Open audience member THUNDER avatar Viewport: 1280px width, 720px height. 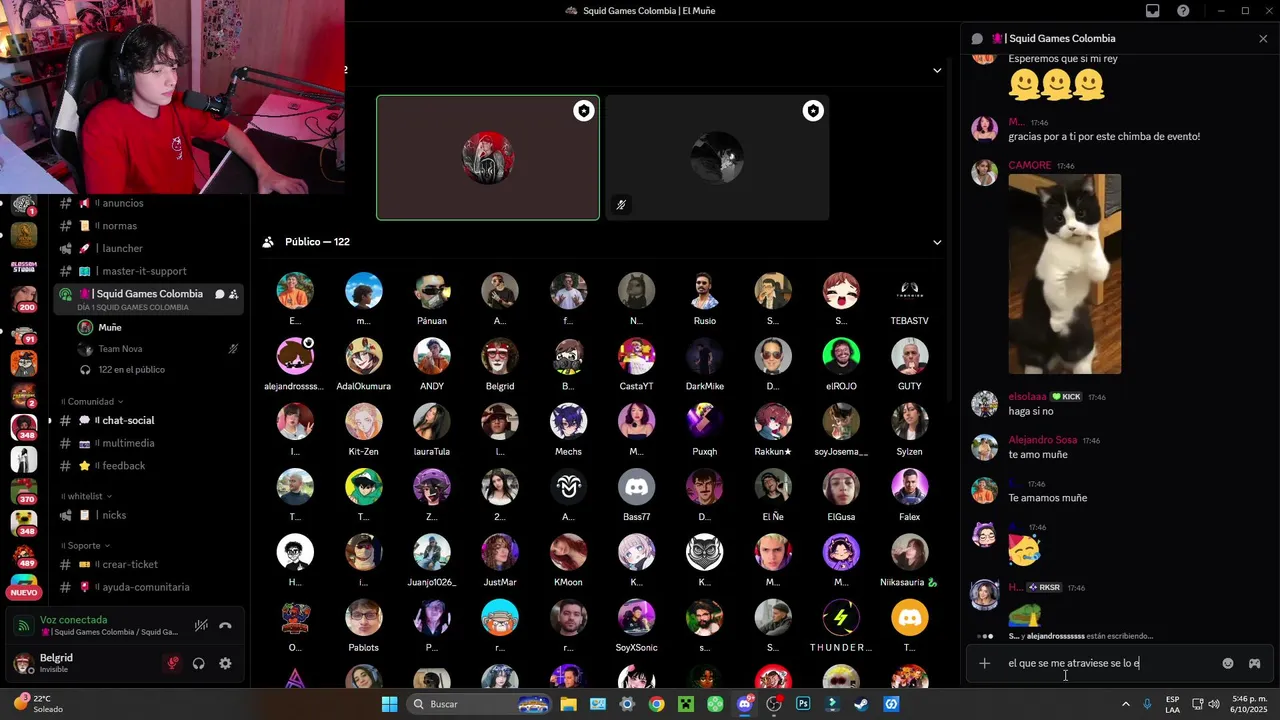(841, 618)
